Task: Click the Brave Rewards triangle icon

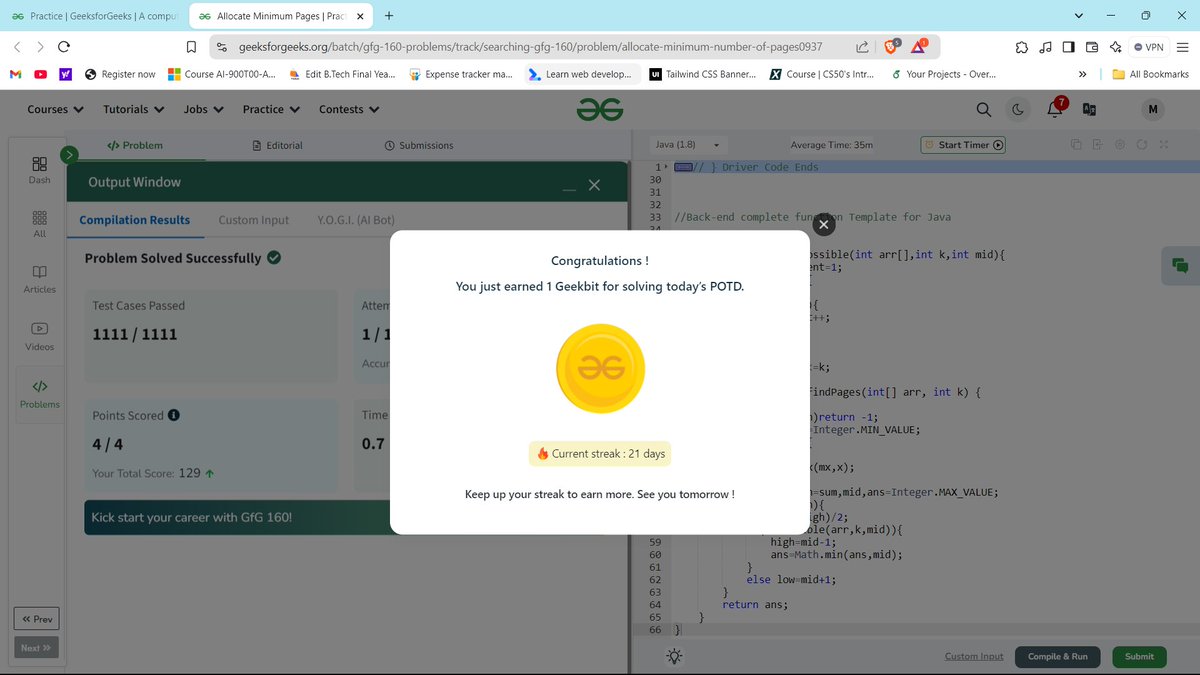Action: coord(919,46)
